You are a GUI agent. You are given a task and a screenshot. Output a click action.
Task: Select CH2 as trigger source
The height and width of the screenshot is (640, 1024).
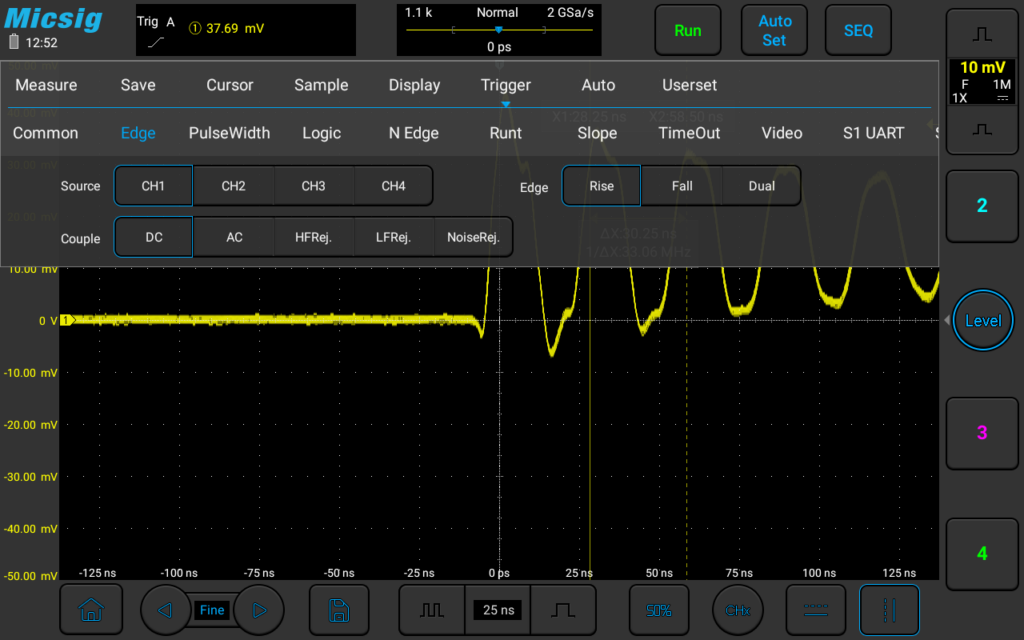(233, 185)
